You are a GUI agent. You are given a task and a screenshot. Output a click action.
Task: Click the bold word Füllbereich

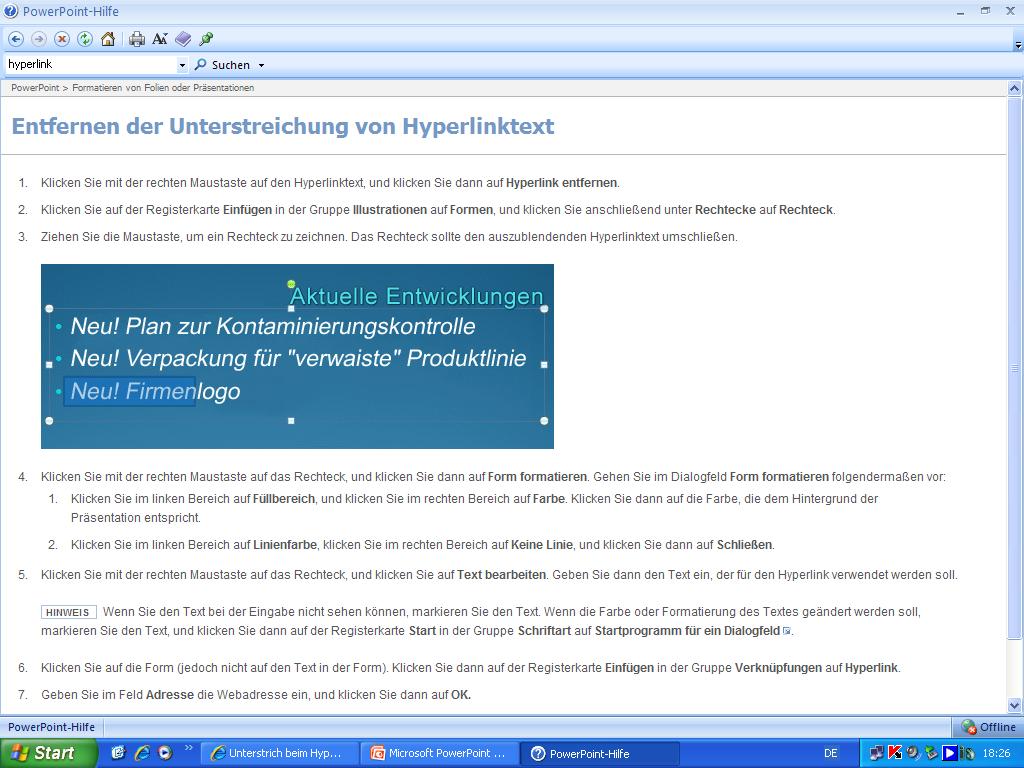point(284,499)
